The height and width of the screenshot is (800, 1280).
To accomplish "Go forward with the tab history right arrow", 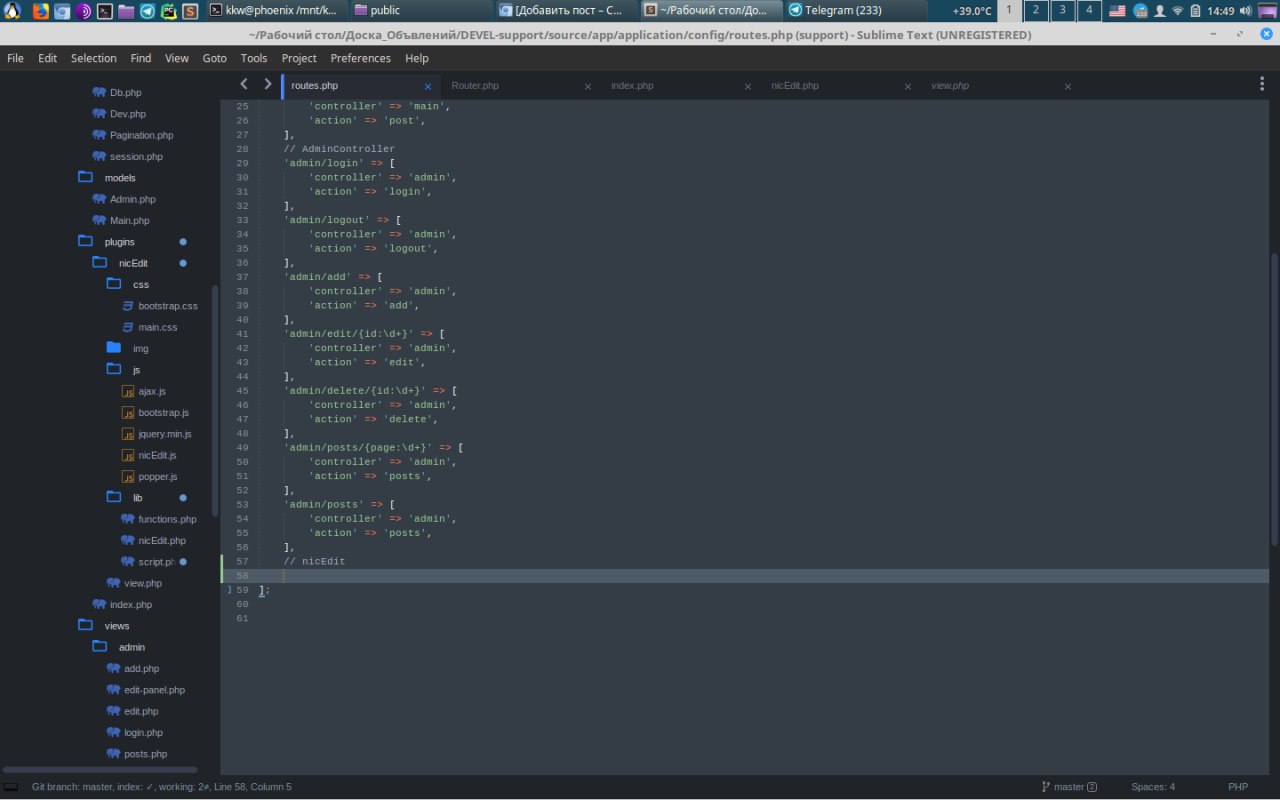I will pos(267,85).
